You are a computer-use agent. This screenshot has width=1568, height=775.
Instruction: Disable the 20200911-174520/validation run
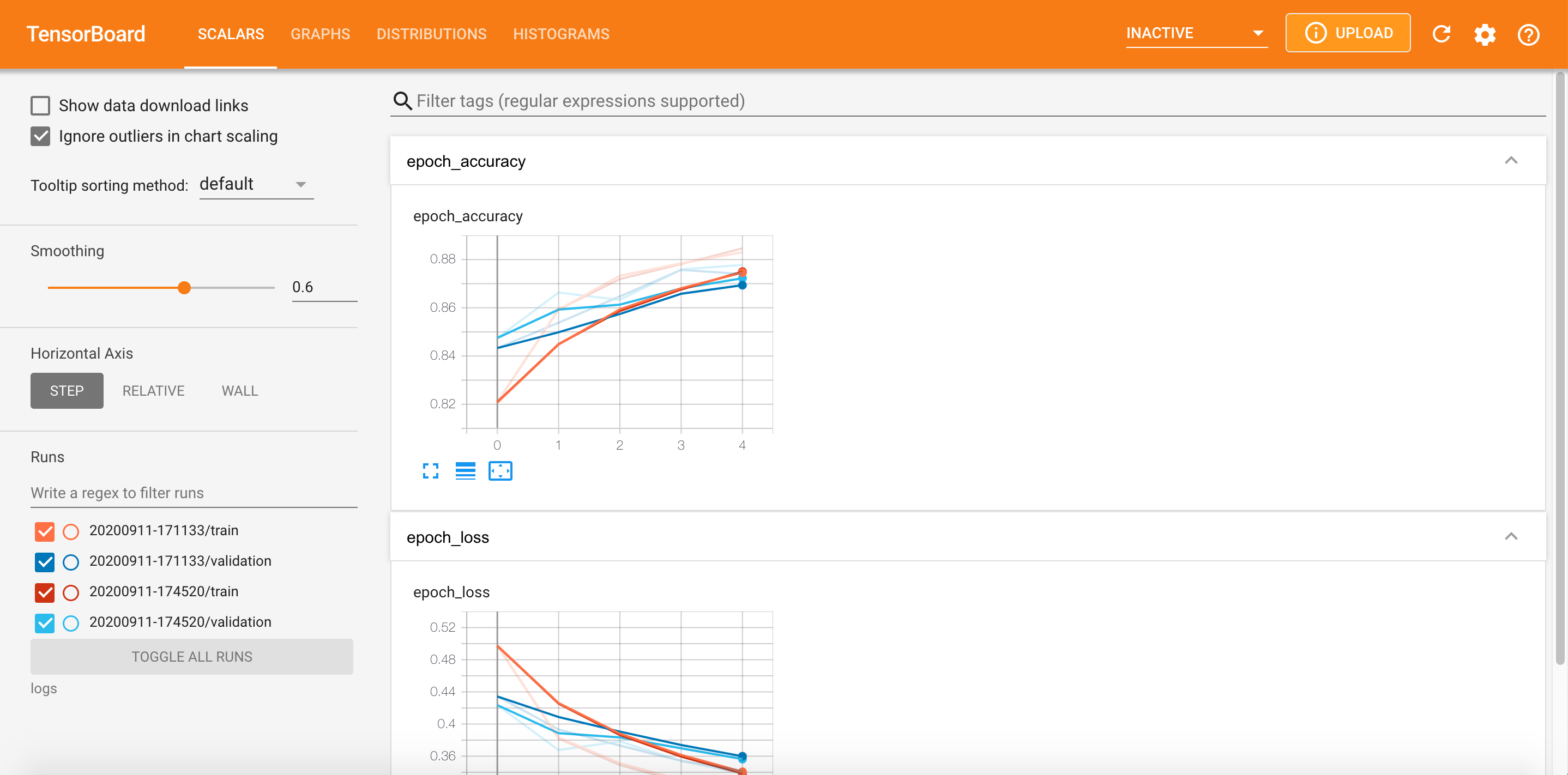click(45, 622)
